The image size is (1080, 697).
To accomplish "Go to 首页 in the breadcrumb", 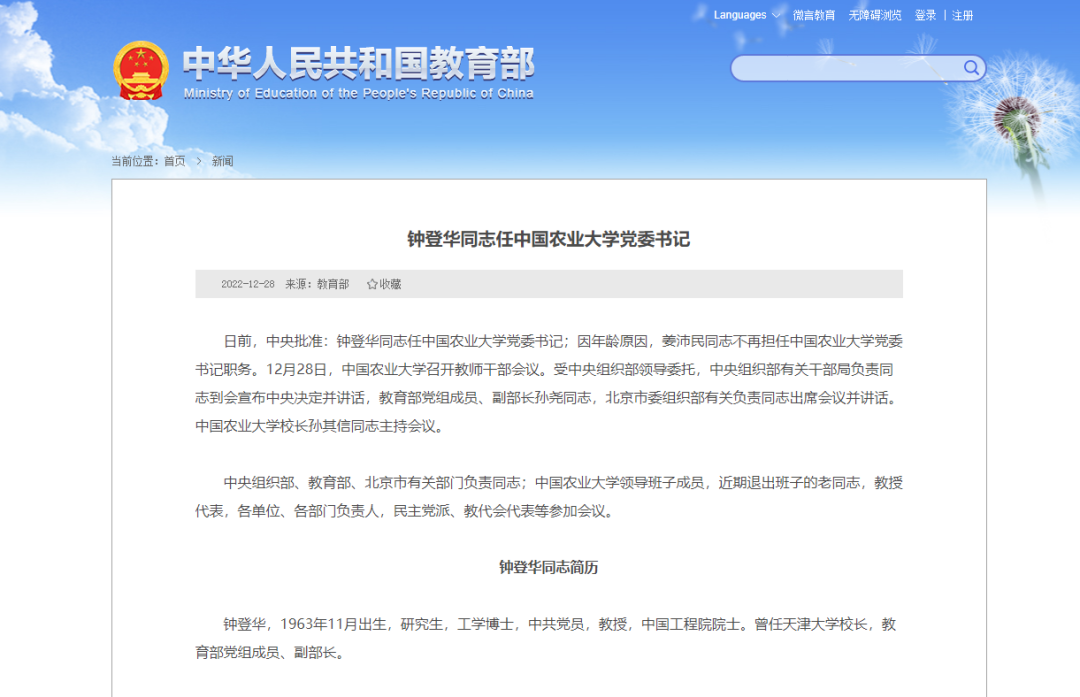I will pos(174,161).
